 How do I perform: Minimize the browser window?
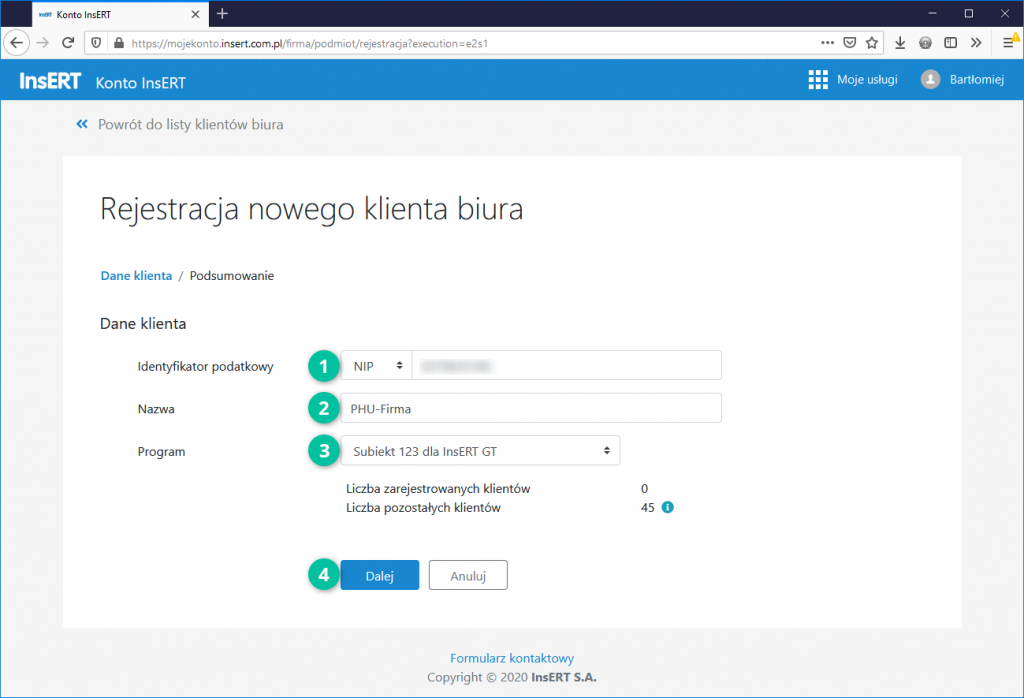point(933,13)
